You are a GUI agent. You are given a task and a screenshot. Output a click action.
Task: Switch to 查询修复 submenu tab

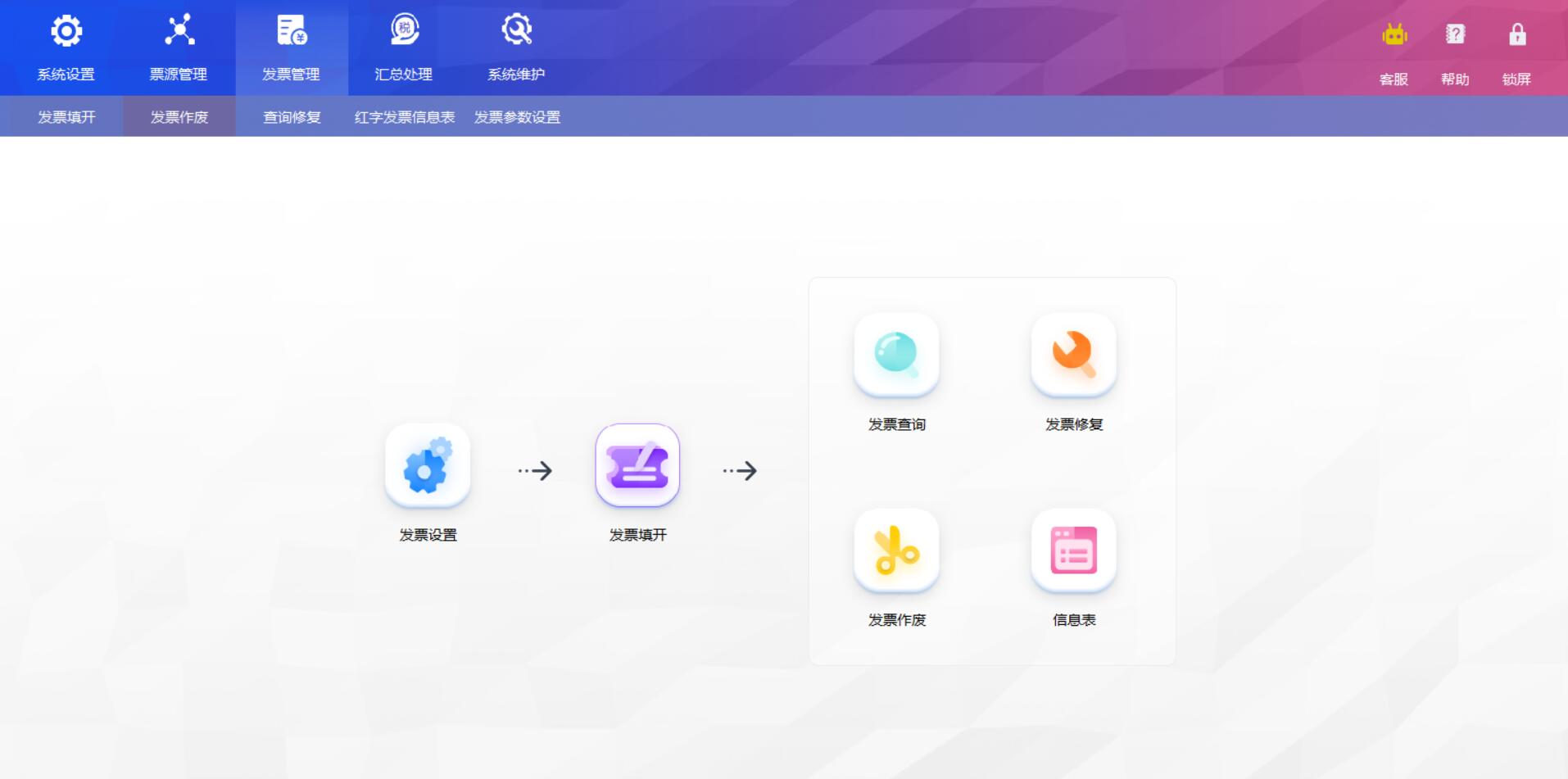pyautogui.click(x=292, y=117)
